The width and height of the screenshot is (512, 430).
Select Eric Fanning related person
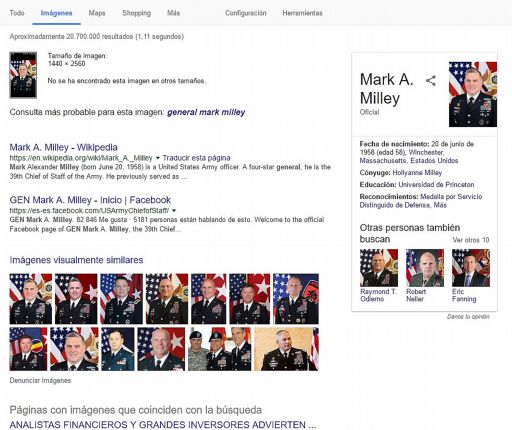471,276
